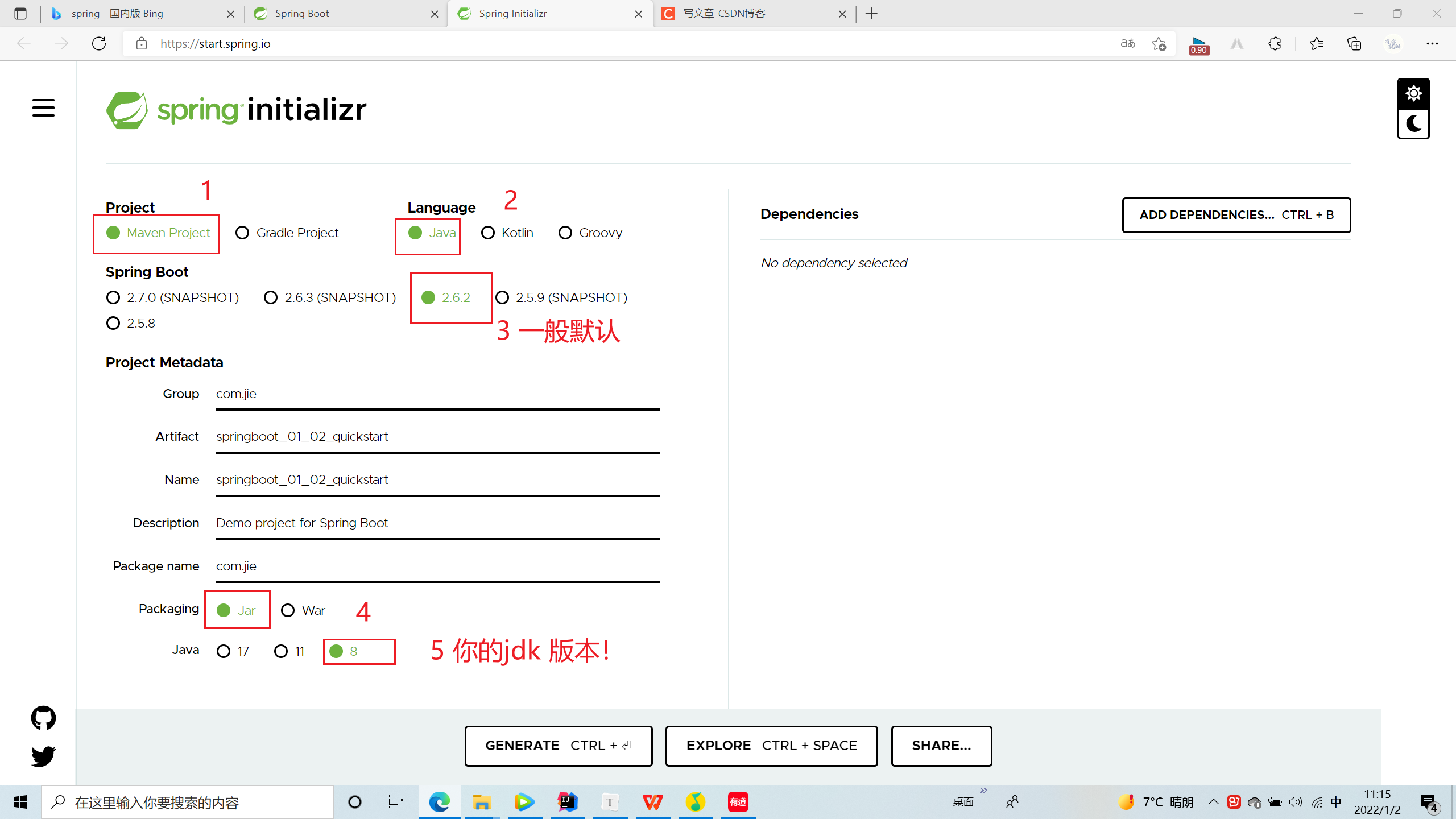Image resolution: width=1456 pixels, height=819 pixels.
Task: Click the SHARE... button
Action: point(941,746)
